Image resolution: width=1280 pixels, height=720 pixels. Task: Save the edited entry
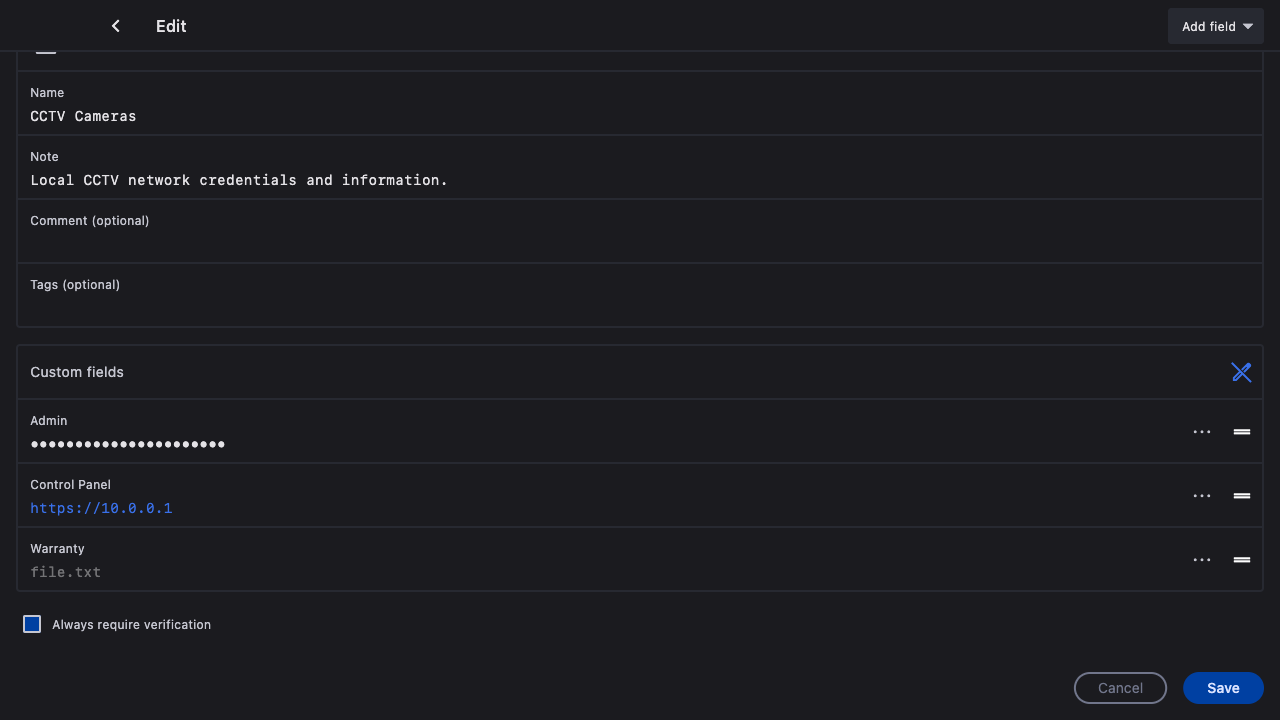click(x=1223, y=688)
